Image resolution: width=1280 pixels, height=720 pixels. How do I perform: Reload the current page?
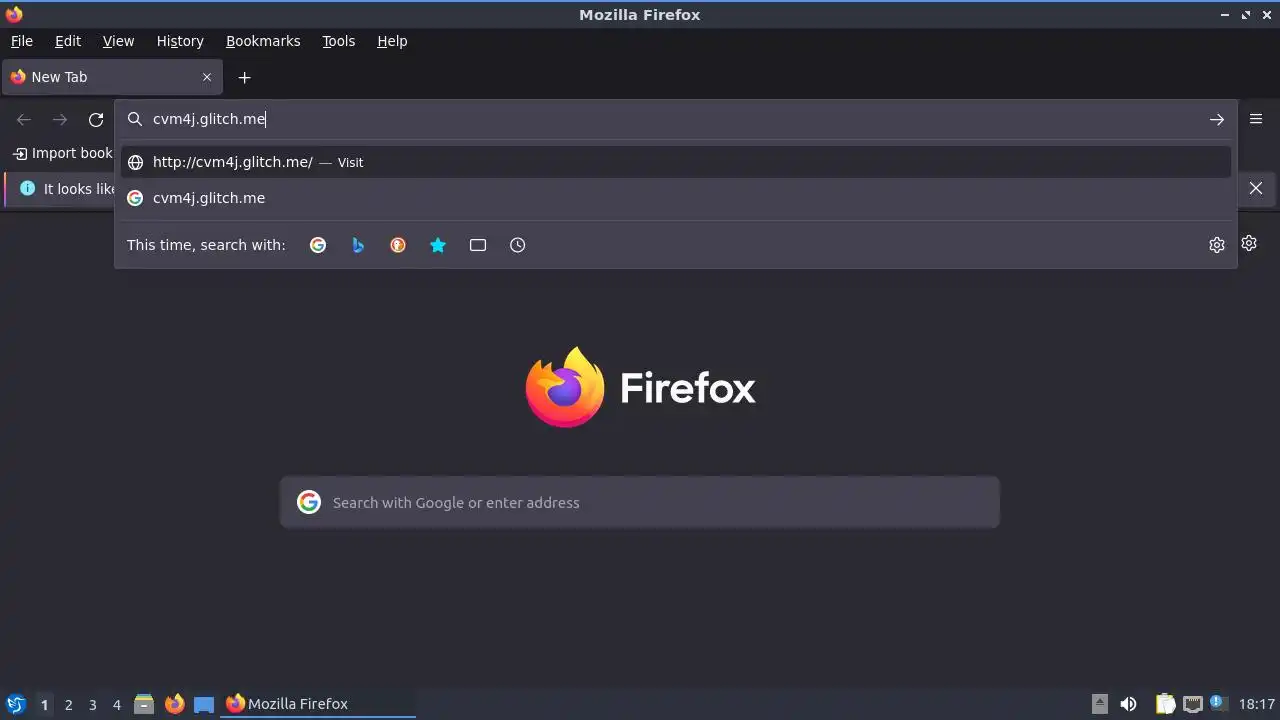(96, 119)
